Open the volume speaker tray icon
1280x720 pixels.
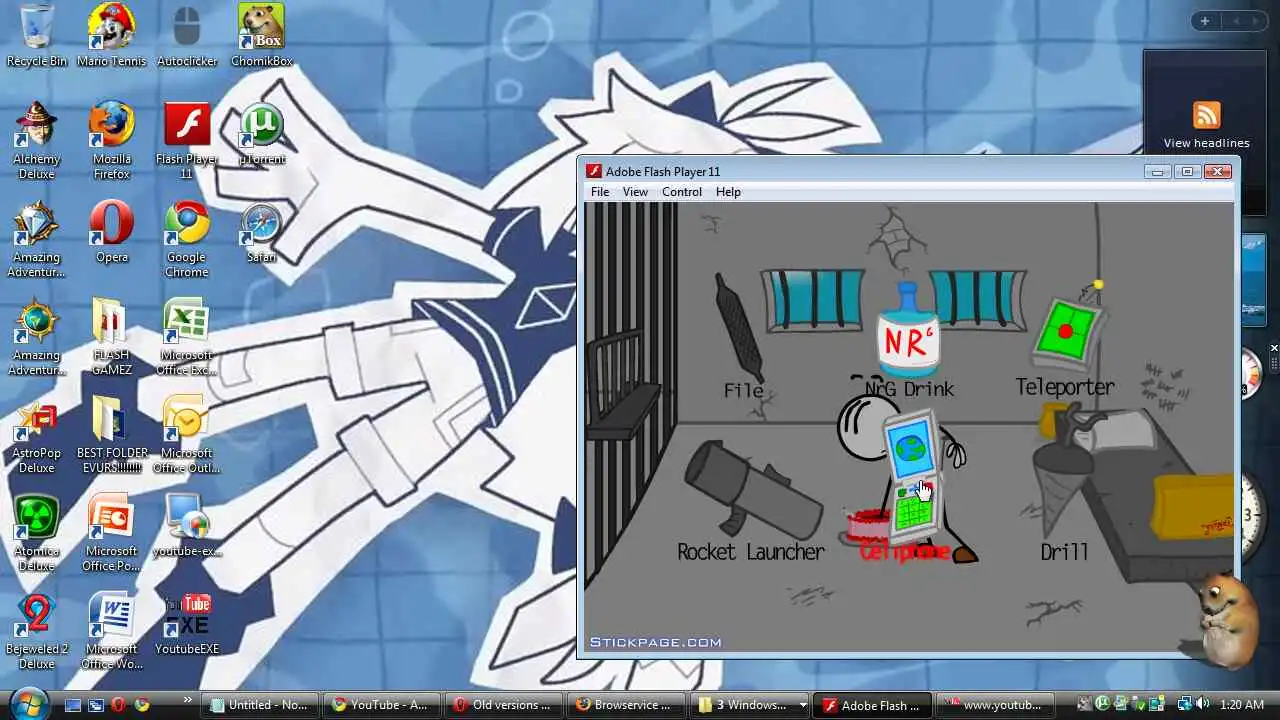pos(1202,704)
